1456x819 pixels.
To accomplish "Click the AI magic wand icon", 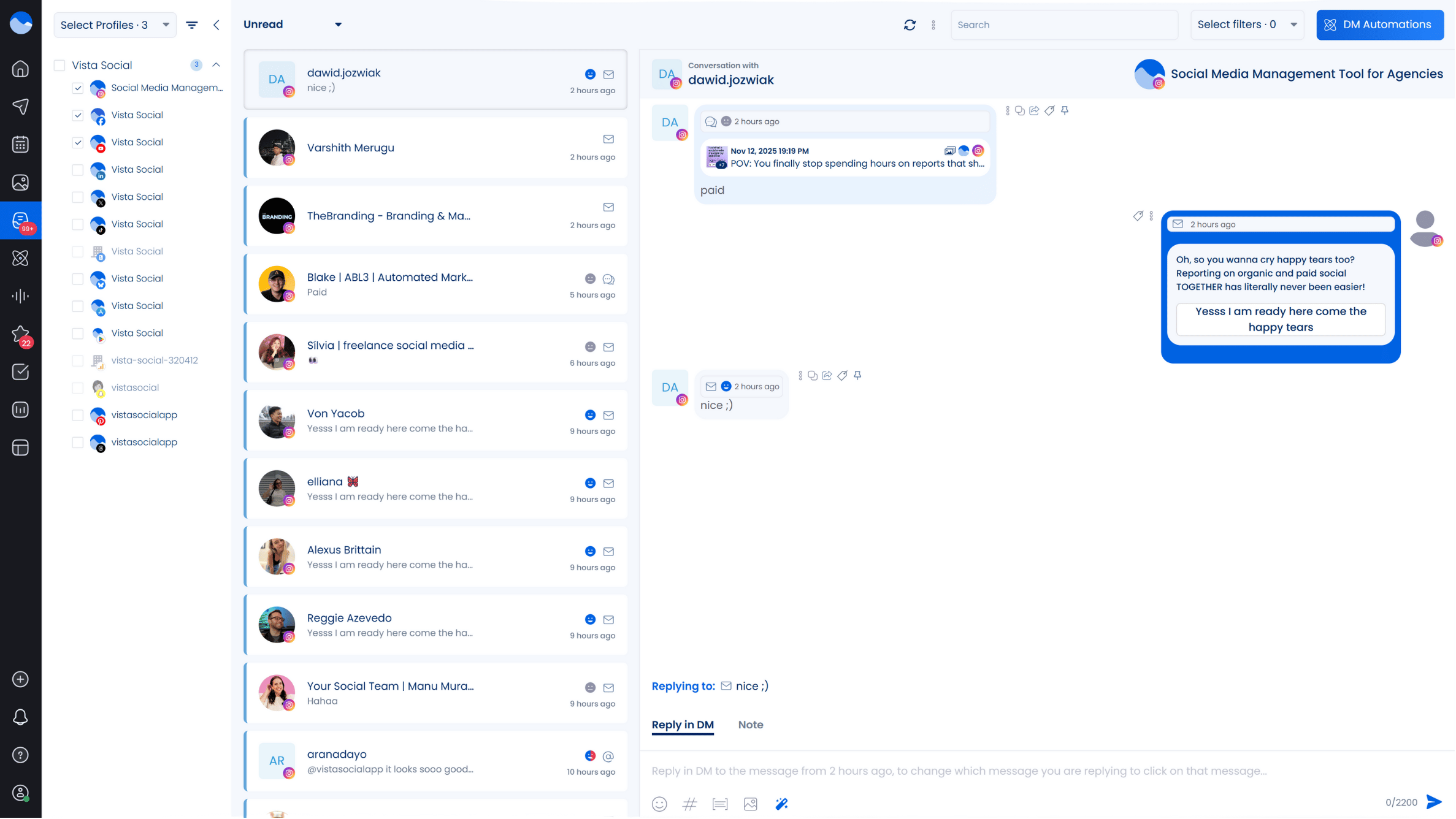I will 781,804.
